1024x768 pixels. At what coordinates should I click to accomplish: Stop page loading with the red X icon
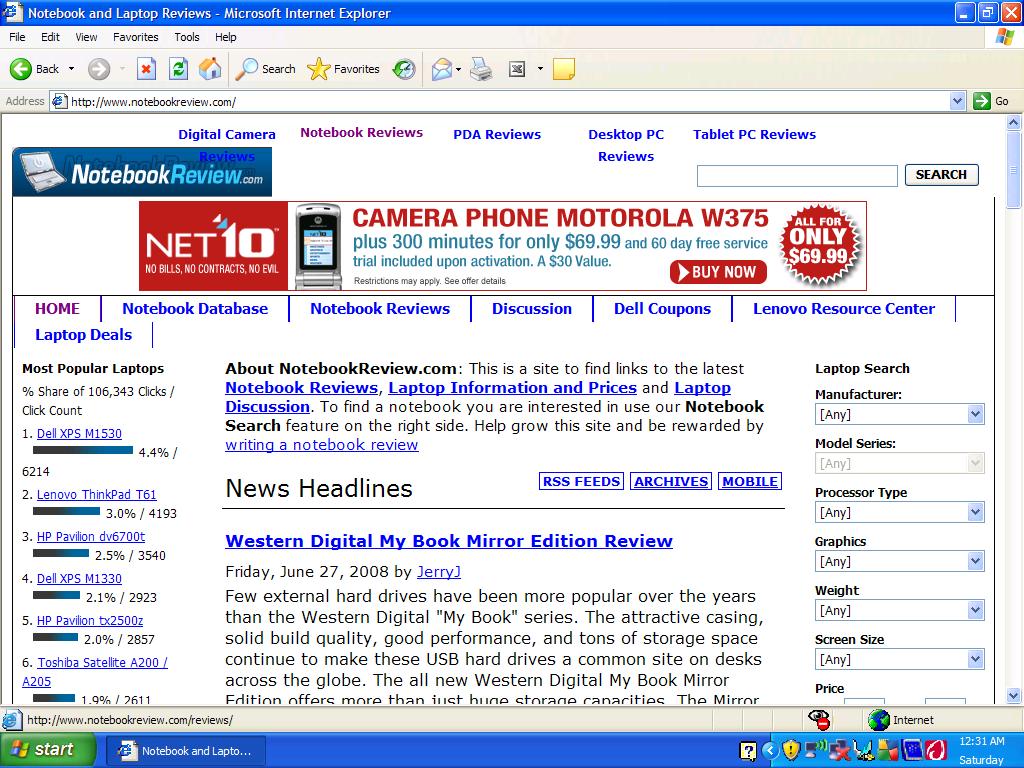point(146,69)
